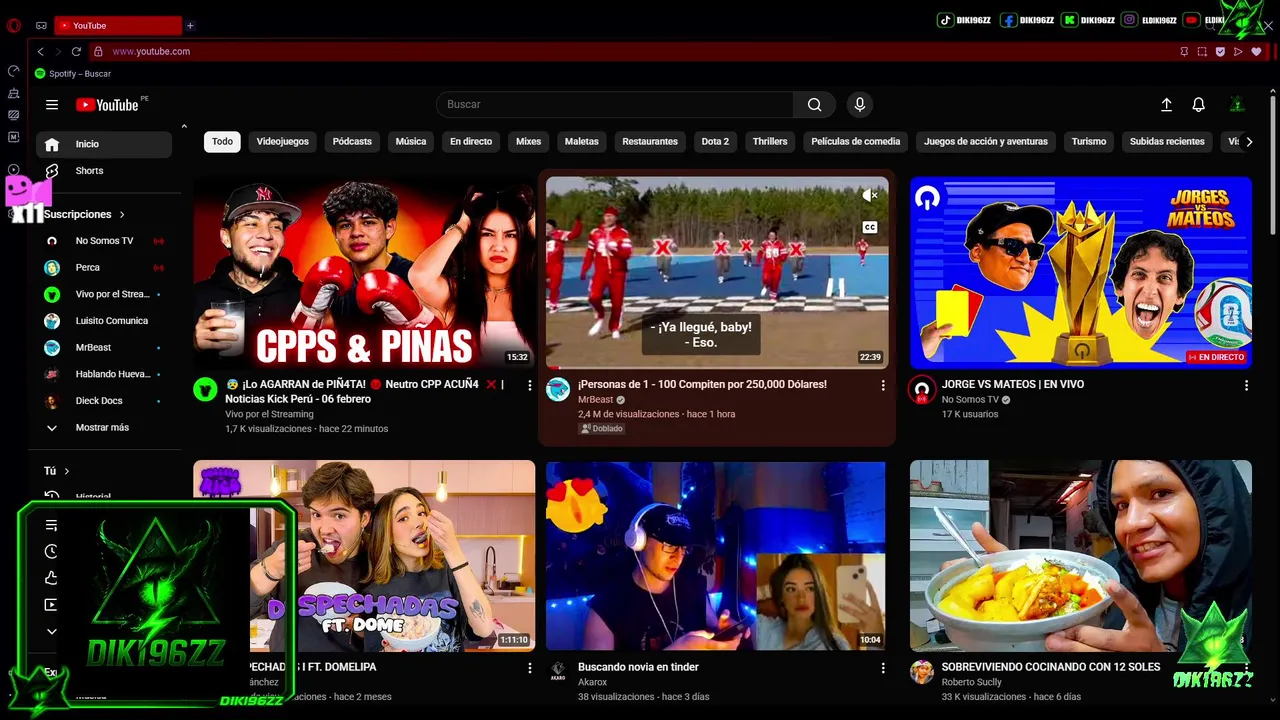Open the CPPS & PIÑAS video thumbnail
This screenshot has height=720, width=1280.
(364, 273)
